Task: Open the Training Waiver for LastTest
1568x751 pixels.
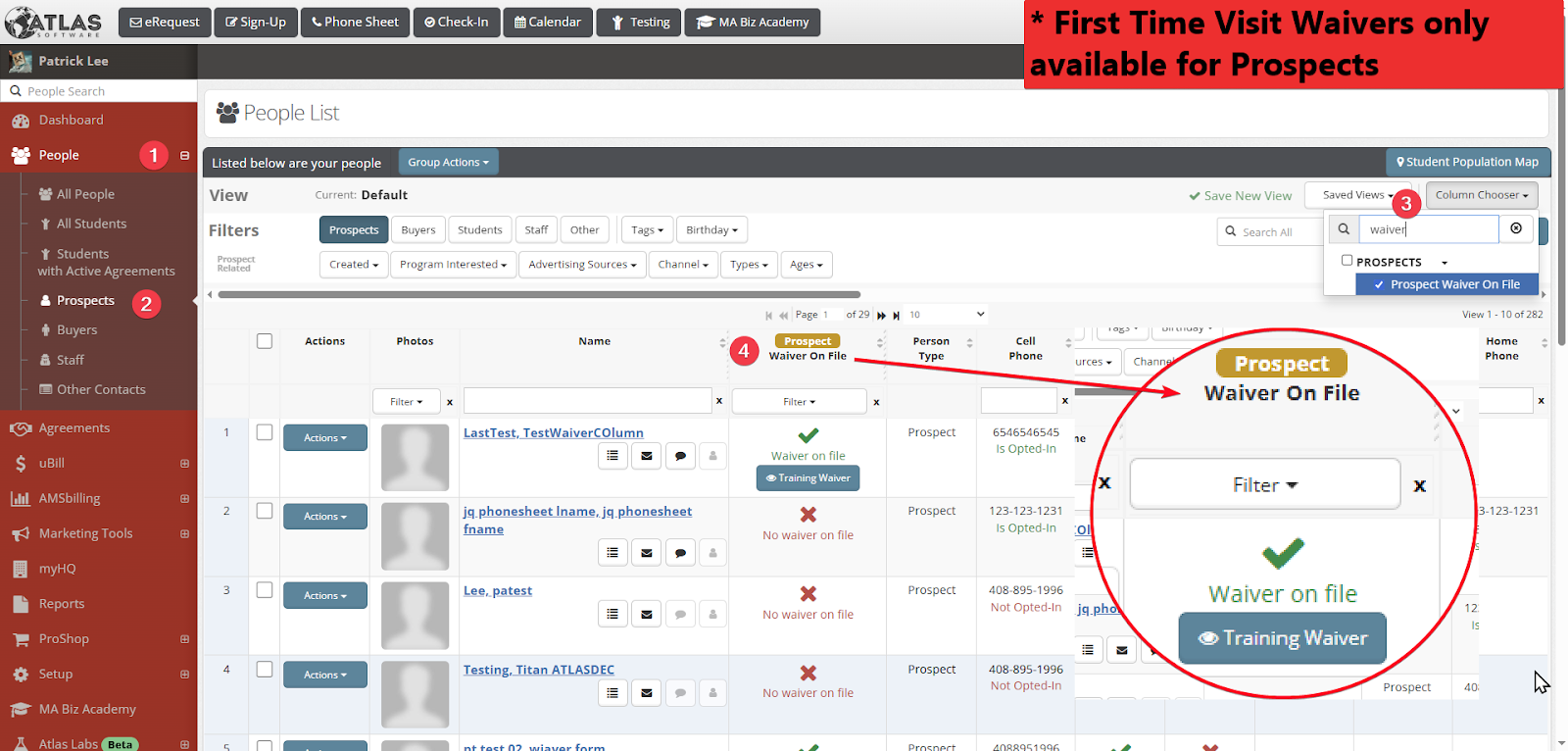Action: point(808,478)
